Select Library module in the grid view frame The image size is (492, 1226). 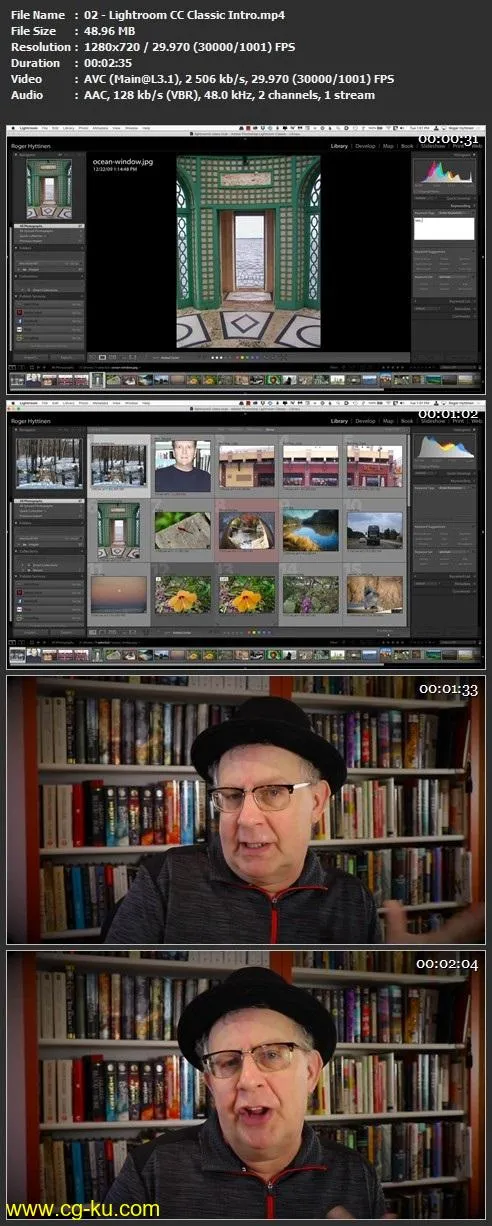click(x=339, y=421)
